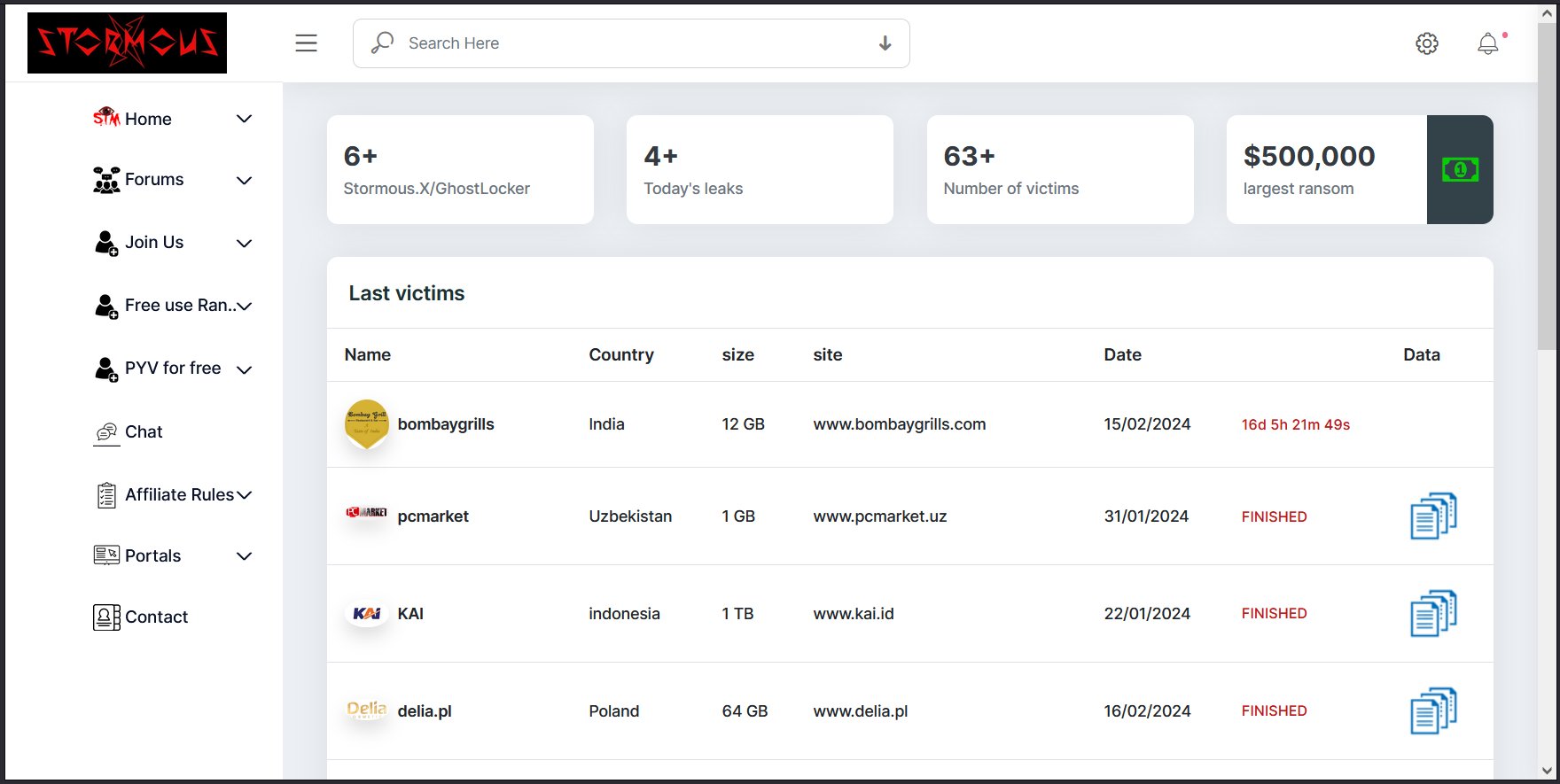
Task: Click the Forums group icon
Action: point(106,180)
